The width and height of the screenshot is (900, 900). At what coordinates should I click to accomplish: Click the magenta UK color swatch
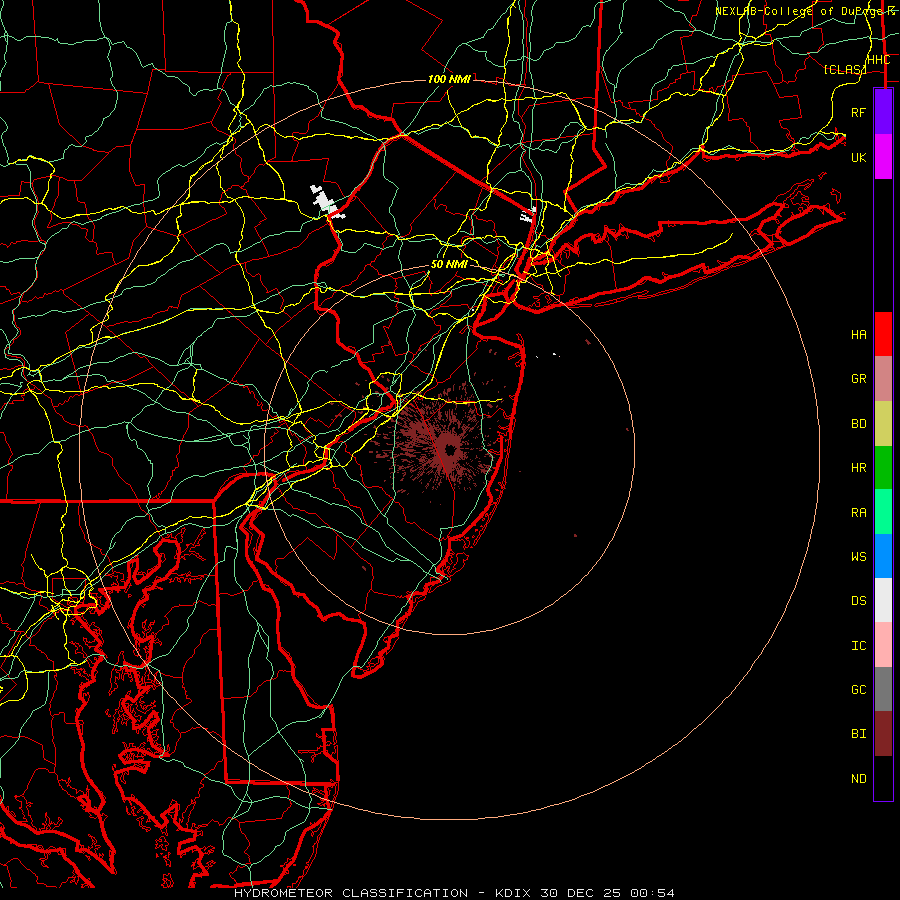(883, 157)
